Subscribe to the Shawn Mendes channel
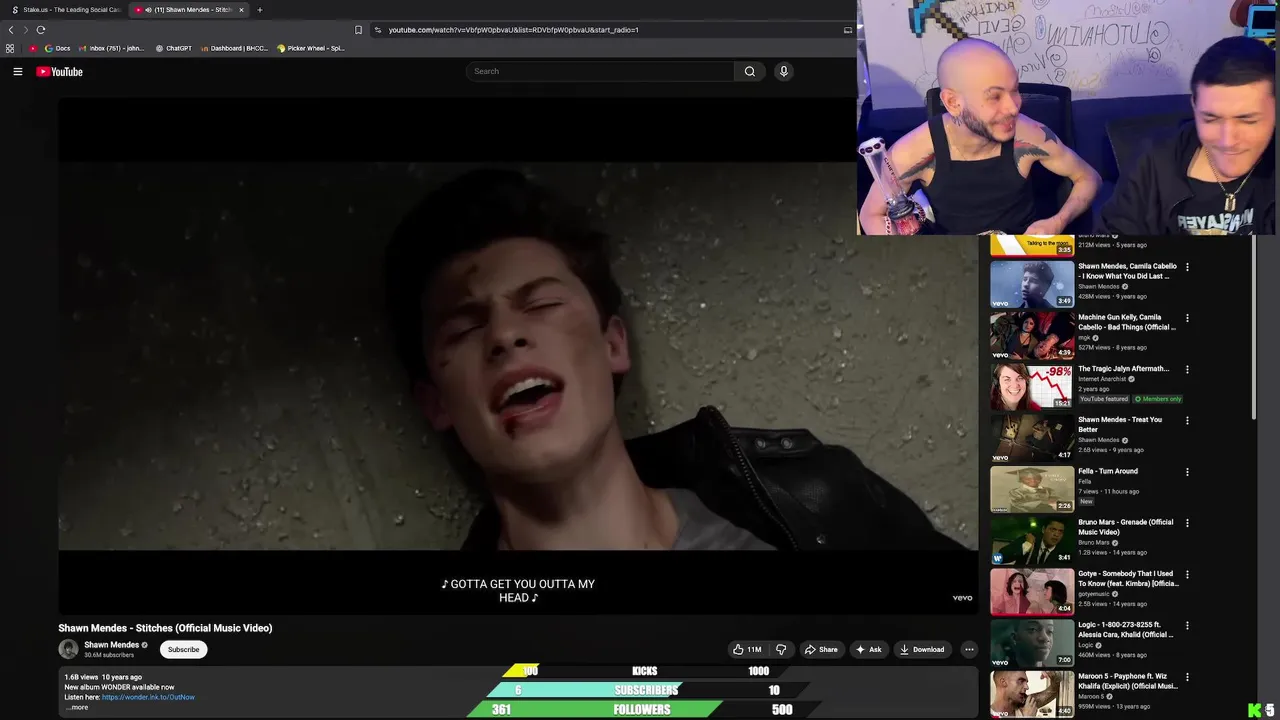 (183, 649)
